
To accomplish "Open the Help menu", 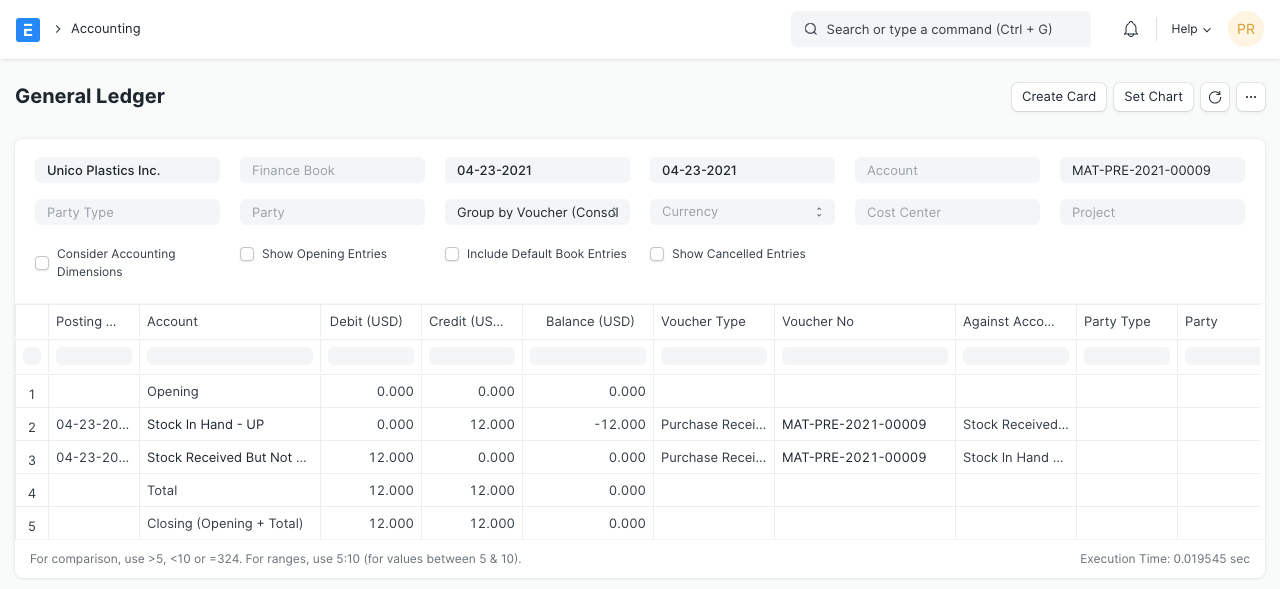I will (1190, 29).
